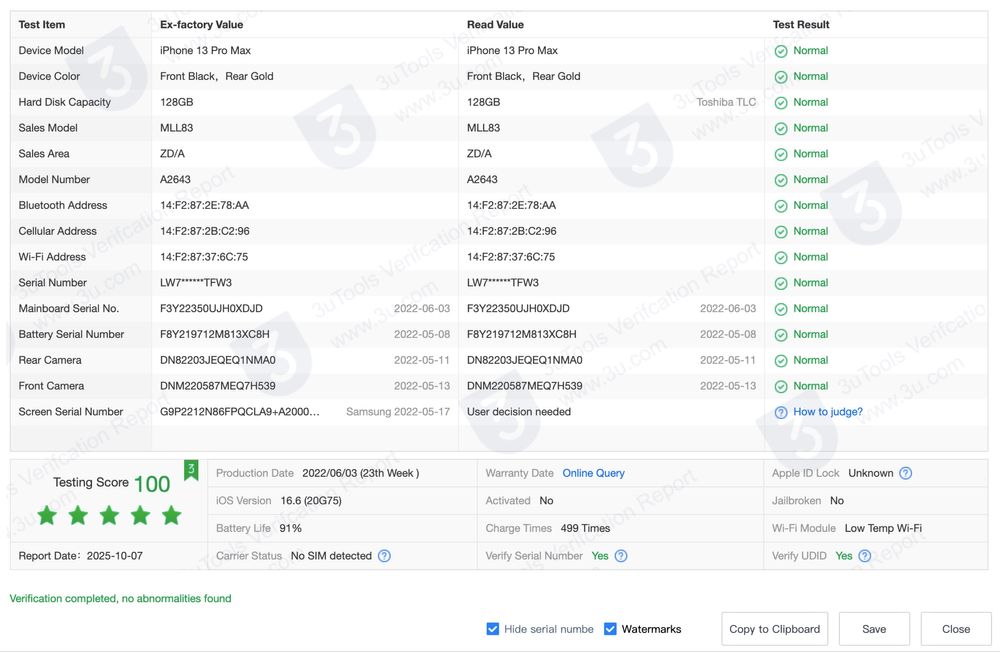Click the Normal checkmark icon for Wi-Fi Address

(781, 258)
